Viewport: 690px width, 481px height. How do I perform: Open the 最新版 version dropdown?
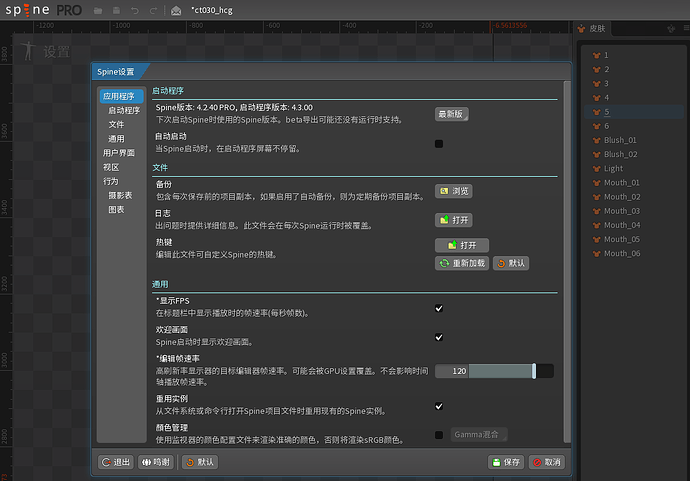[x=451, y=114]
